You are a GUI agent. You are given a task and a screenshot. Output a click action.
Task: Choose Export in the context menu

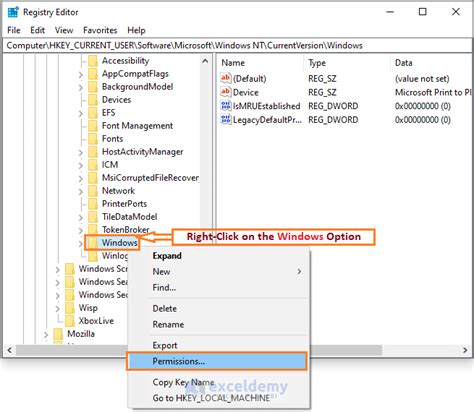(165, 345)
